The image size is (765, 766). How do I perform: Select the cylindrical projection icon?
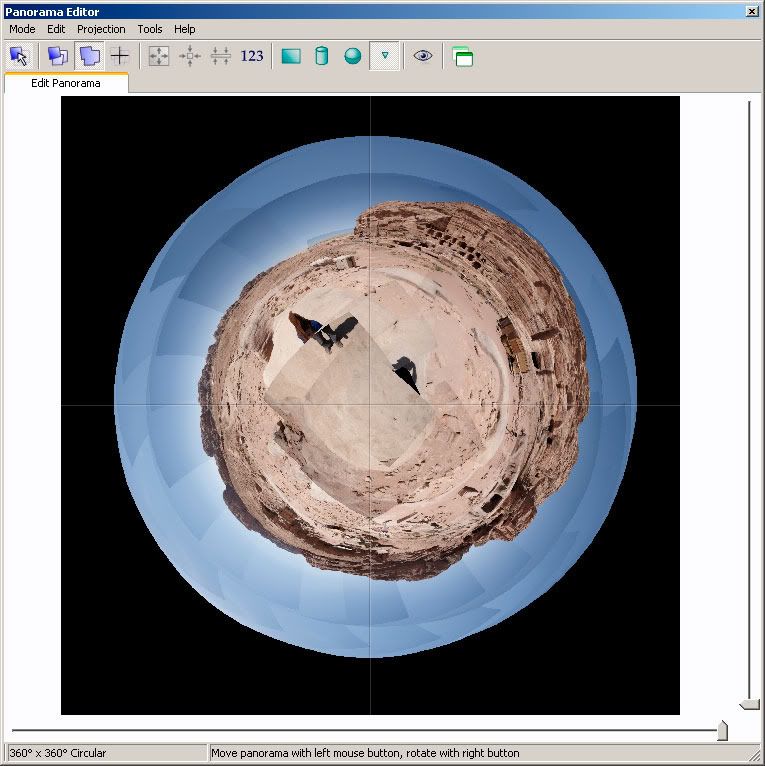pyautogui.click(x=322, y=56)
